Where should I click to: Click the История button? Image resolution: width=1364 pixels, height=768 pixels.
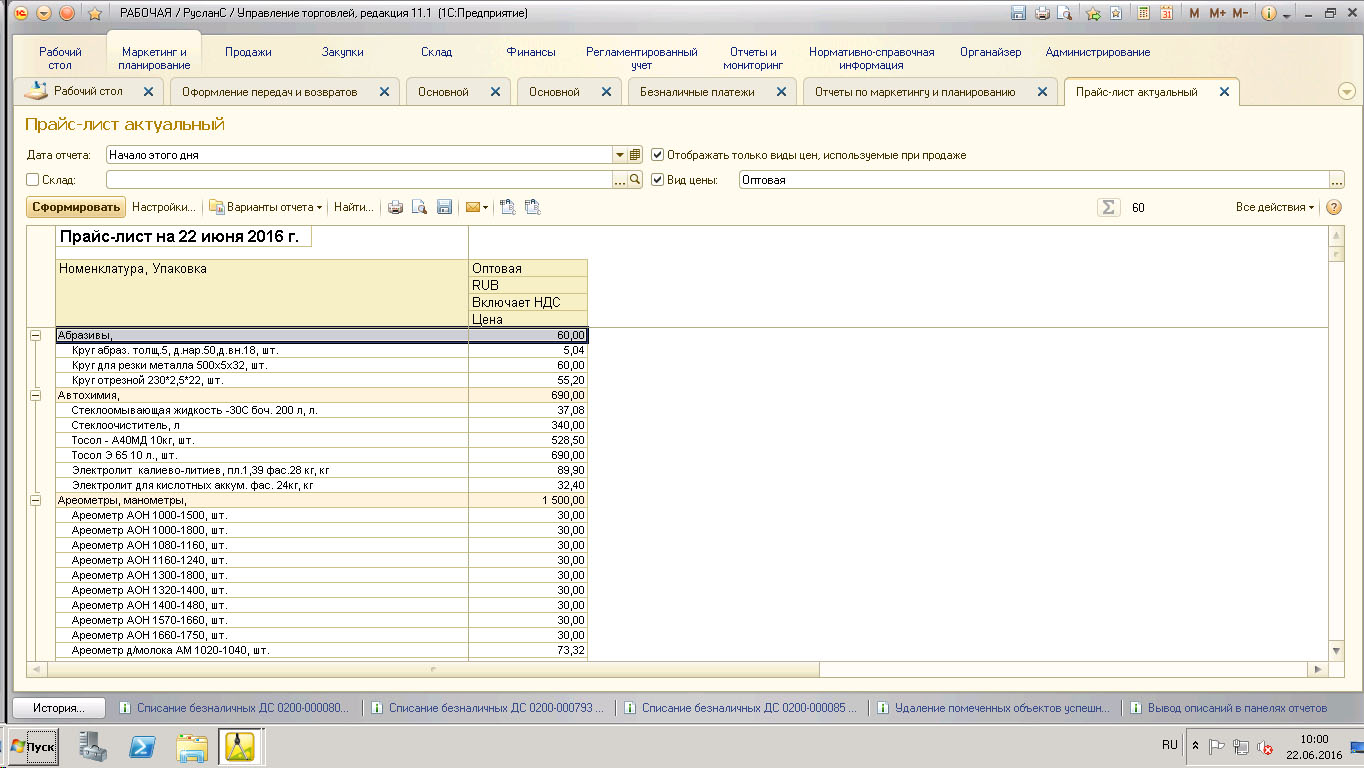(58, 708)
